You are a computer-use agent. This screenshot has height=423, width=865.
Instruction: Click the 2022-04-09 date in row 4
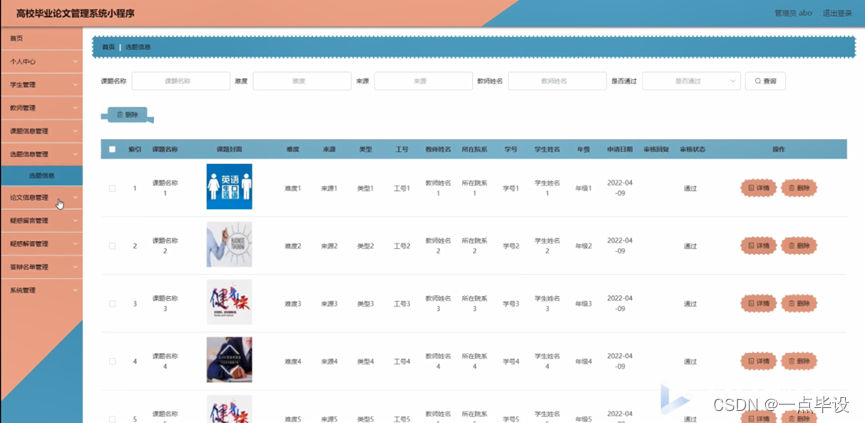click(620, 361)
